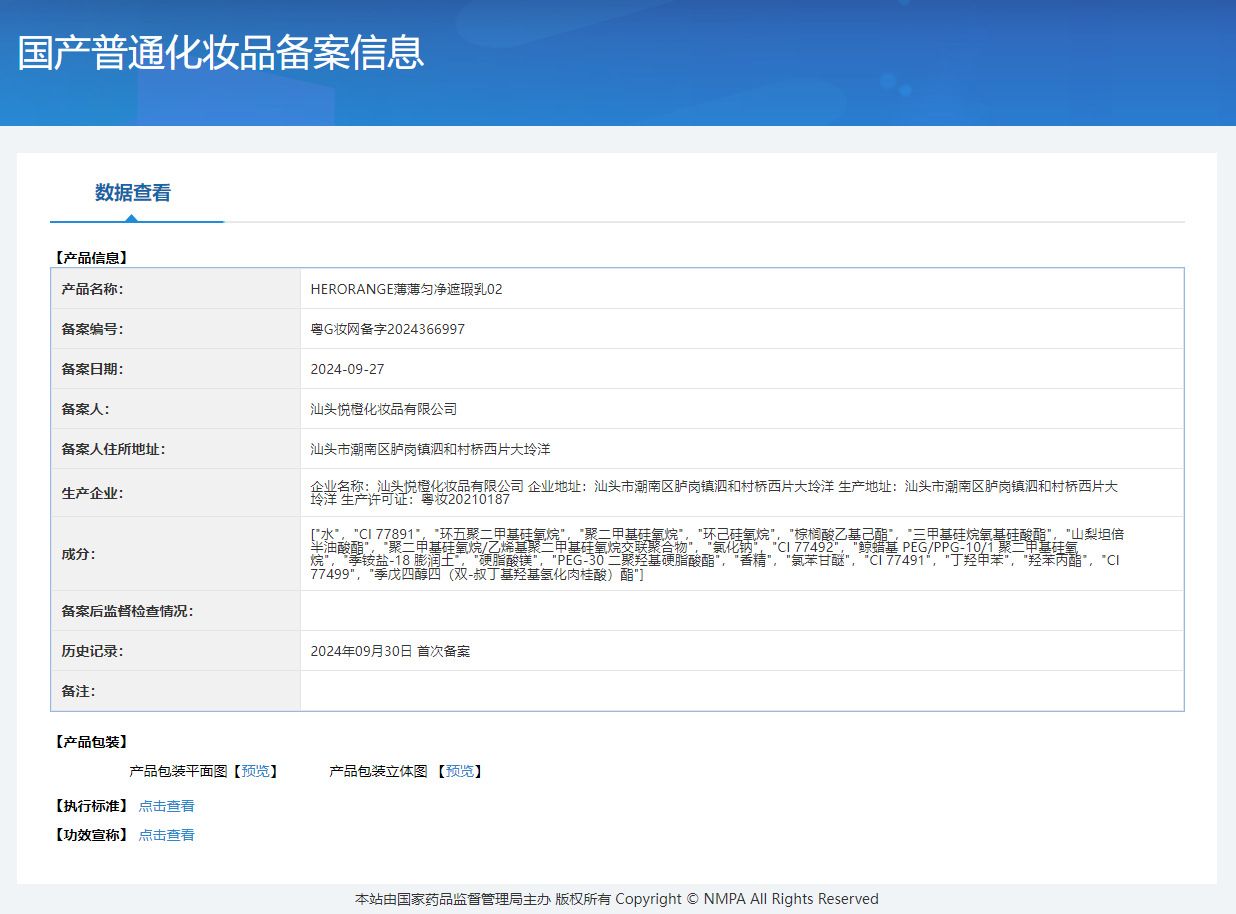Open 点击查看 link next to 功效宣称
Viewport: 1236px width, 914px height.
coord(166,835)
